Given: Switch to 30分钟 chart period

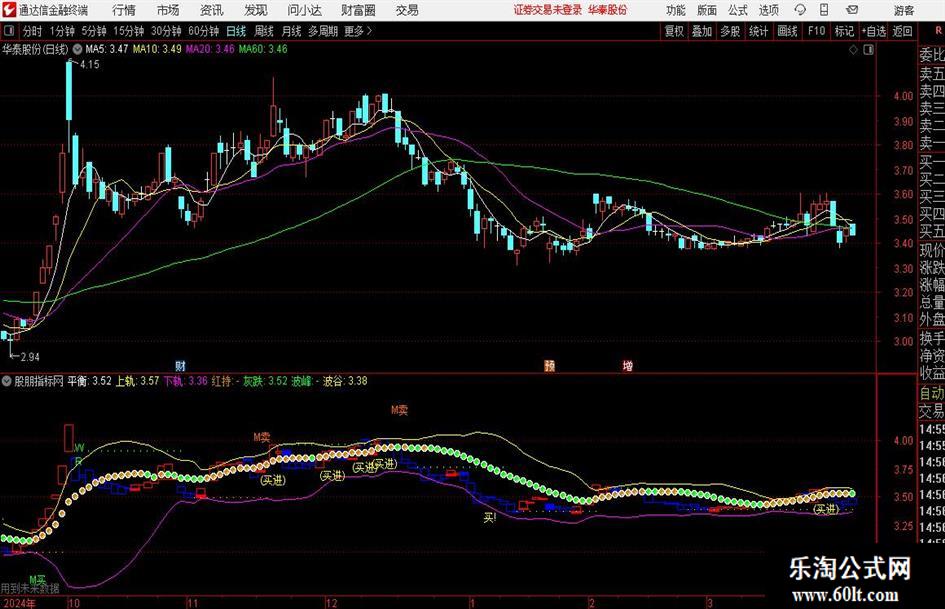Looking at the screenshot, I should click(166, 31).
